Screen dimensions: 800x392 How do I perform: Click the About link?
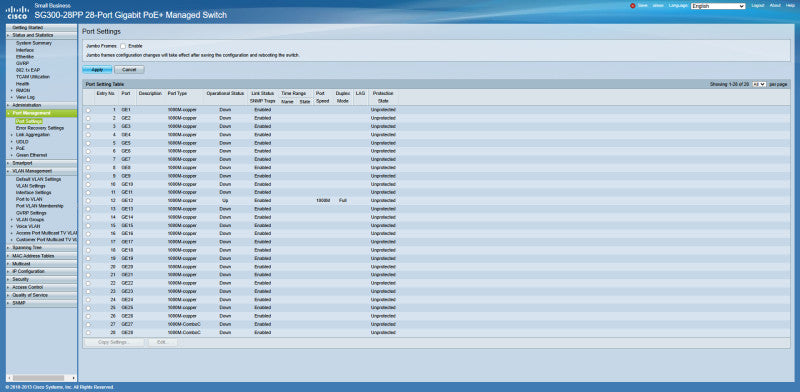775,5
